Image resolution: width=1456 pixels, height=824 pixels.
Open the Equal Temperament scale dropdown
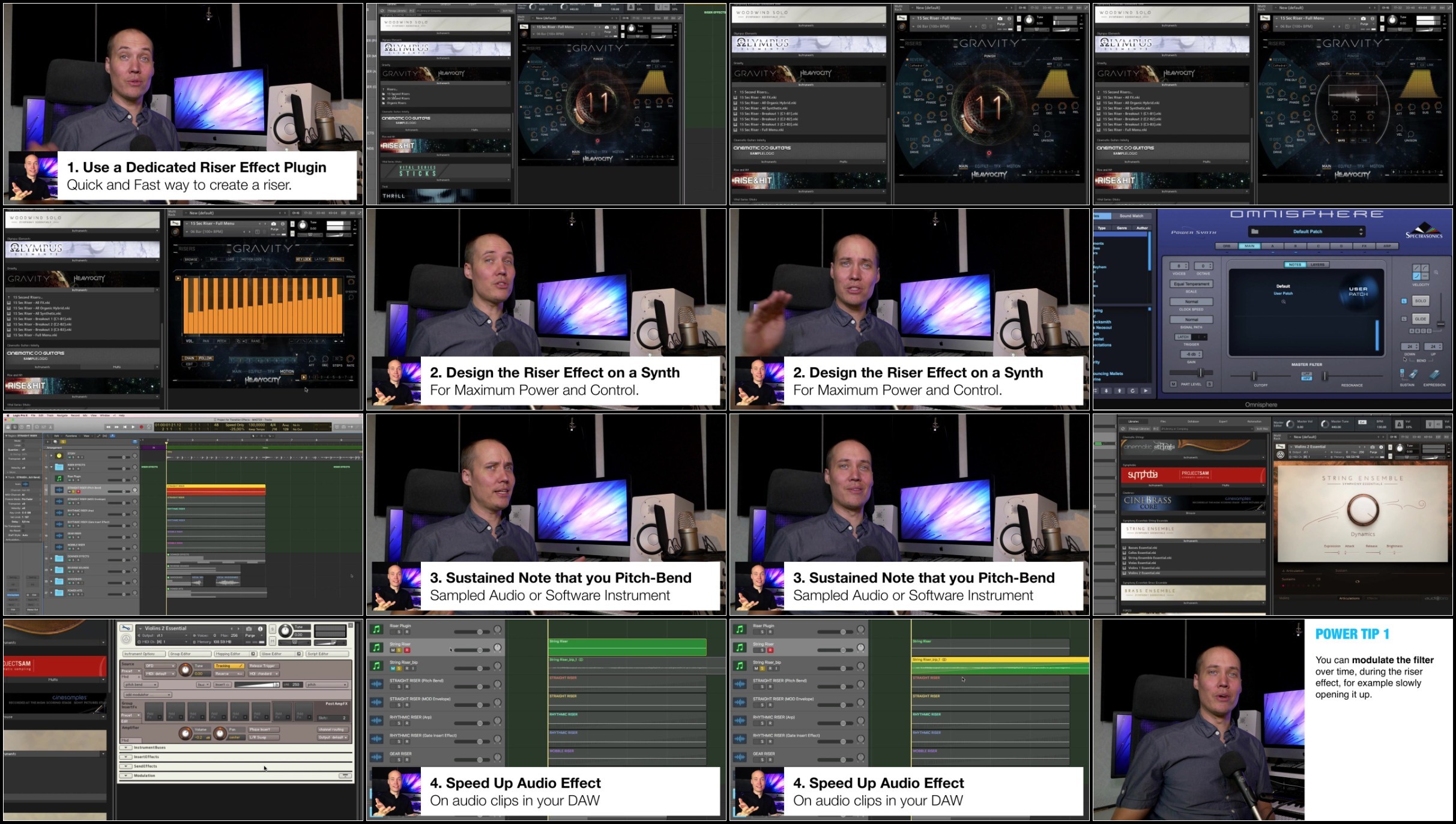[x=1191, y=284]
